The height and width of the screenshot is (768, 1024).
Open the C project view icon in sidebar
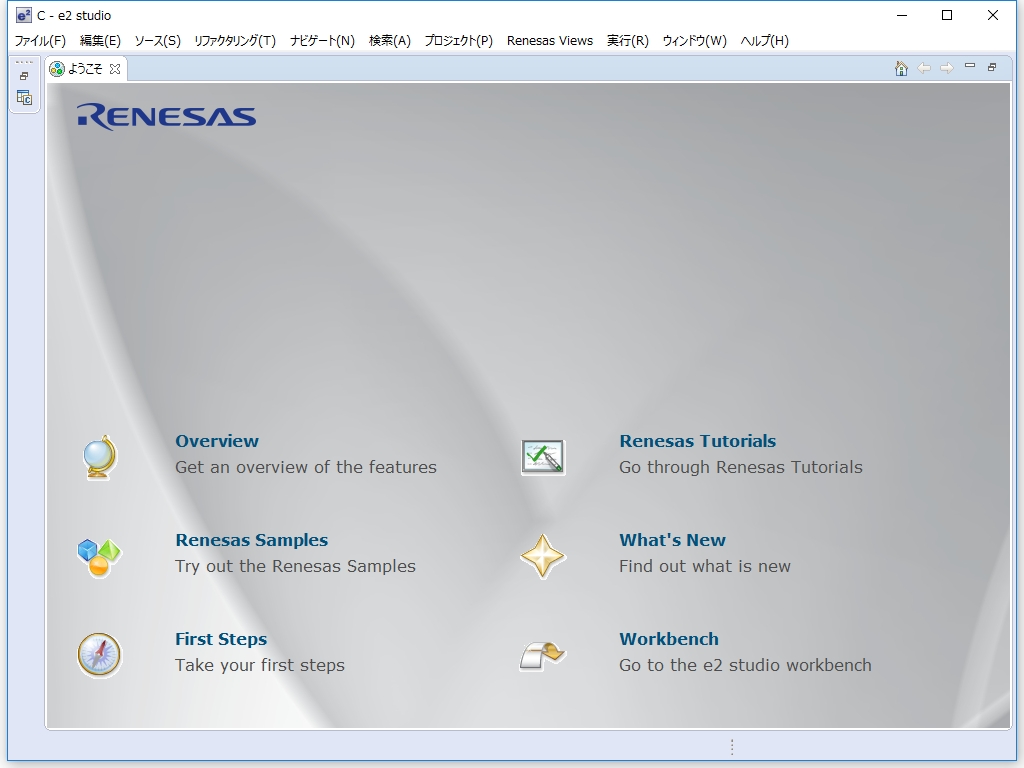[24, 98]
